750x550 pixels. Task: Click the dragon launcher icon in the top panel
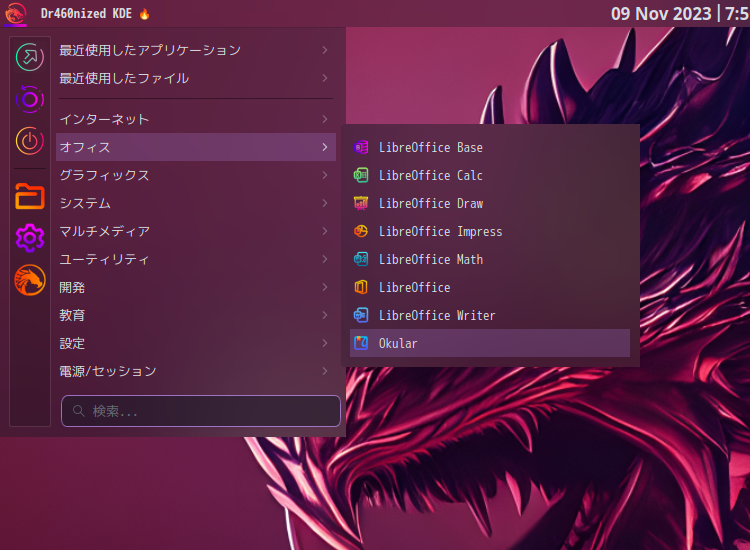point(15,13)
